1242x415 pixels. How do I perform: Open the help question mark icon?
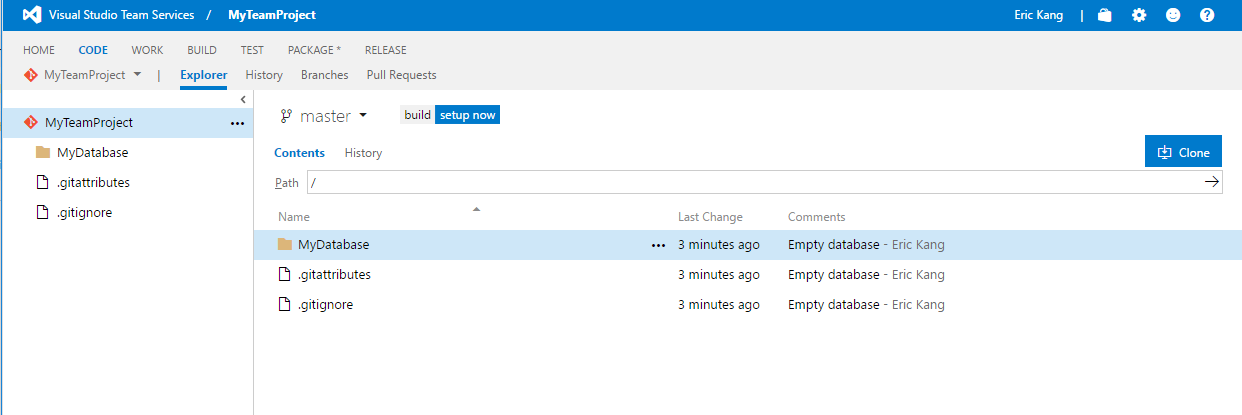click(x=1207, y=15)
